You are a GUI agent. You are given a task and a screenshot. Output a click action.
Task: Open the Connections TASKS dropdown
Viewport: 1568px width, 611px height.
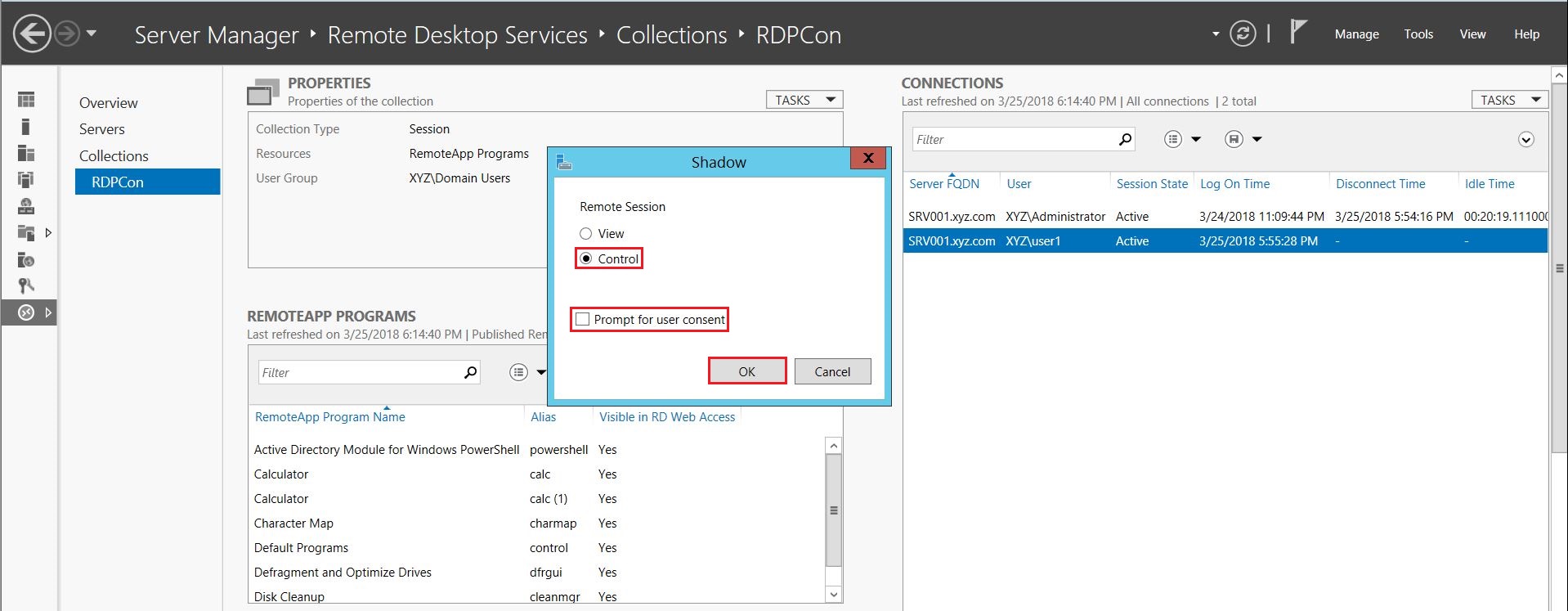click(x=1509, y=100)
